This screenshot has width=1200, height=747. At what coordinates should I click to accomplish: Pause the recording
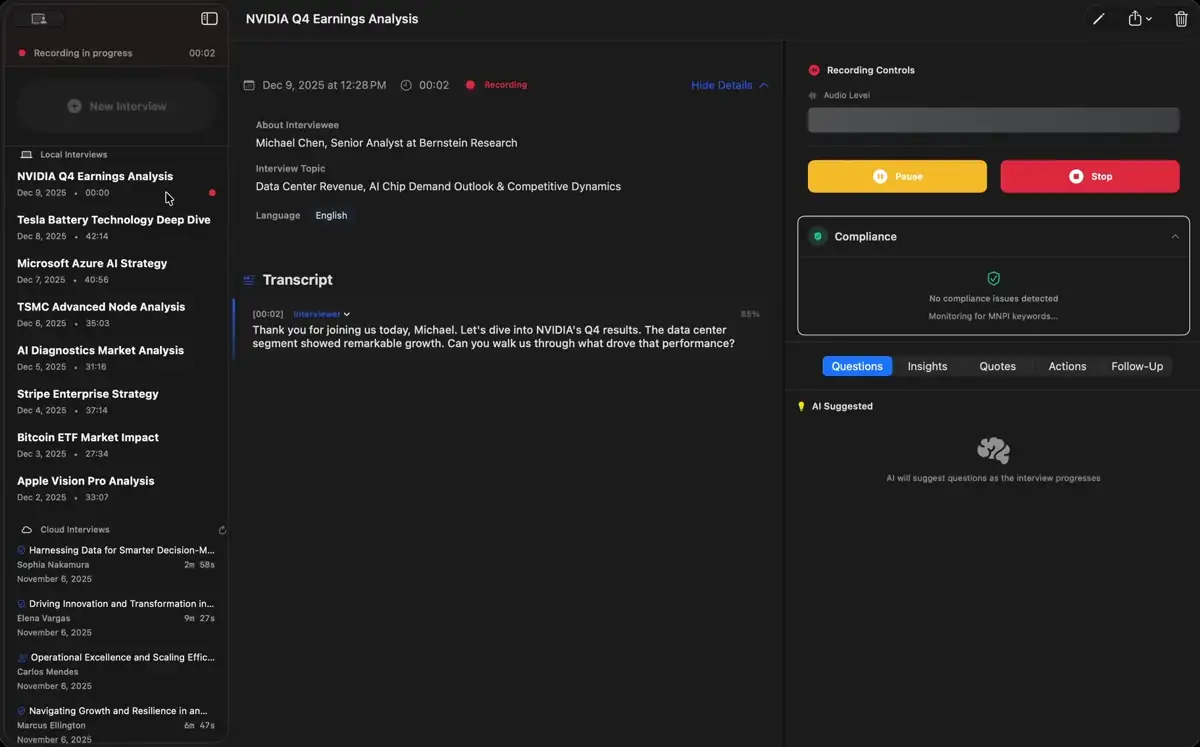click(x=897, y=177)
